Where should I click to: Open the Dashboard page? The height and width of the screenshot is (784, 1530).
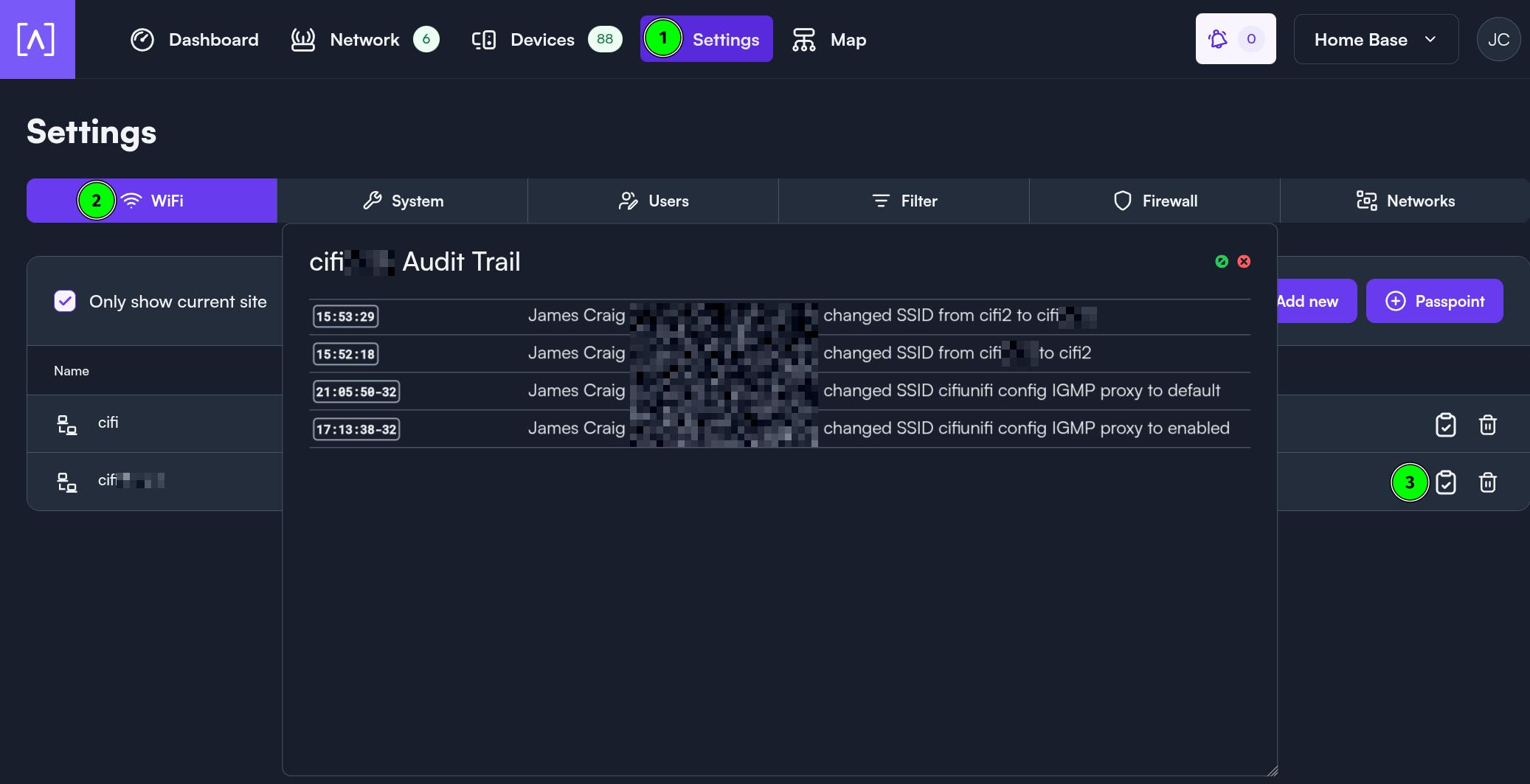click(x=195, y=39)
